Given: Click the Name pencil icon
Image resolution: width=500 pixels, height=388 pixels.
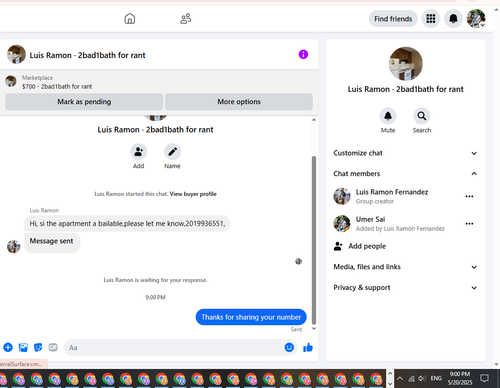Looking at the screenshot, I should tap(172, 152).
